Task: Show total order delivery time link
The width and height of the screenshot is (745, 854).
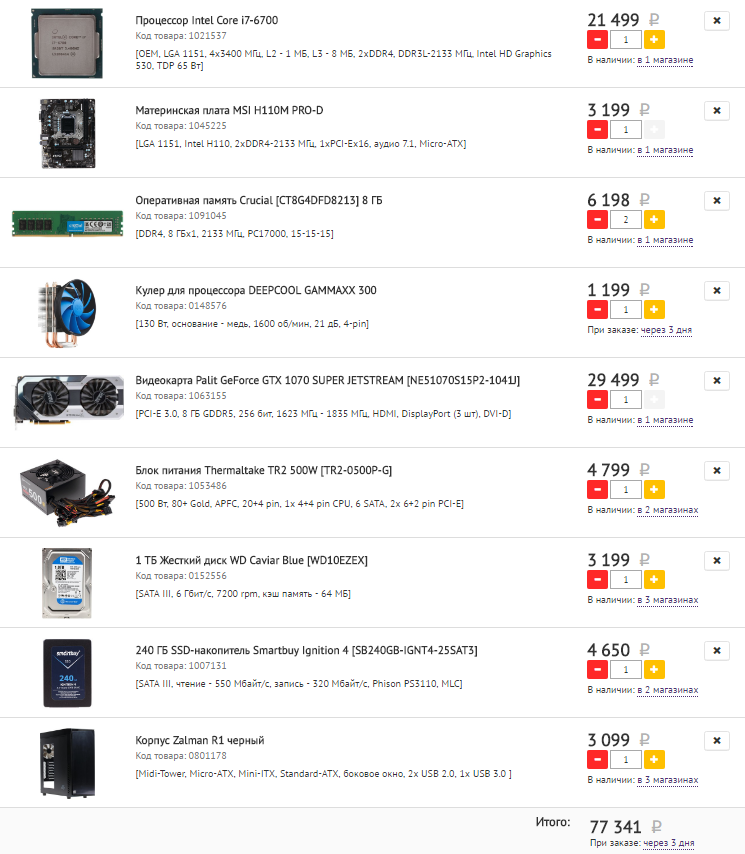Action: (x=669, y=843)
